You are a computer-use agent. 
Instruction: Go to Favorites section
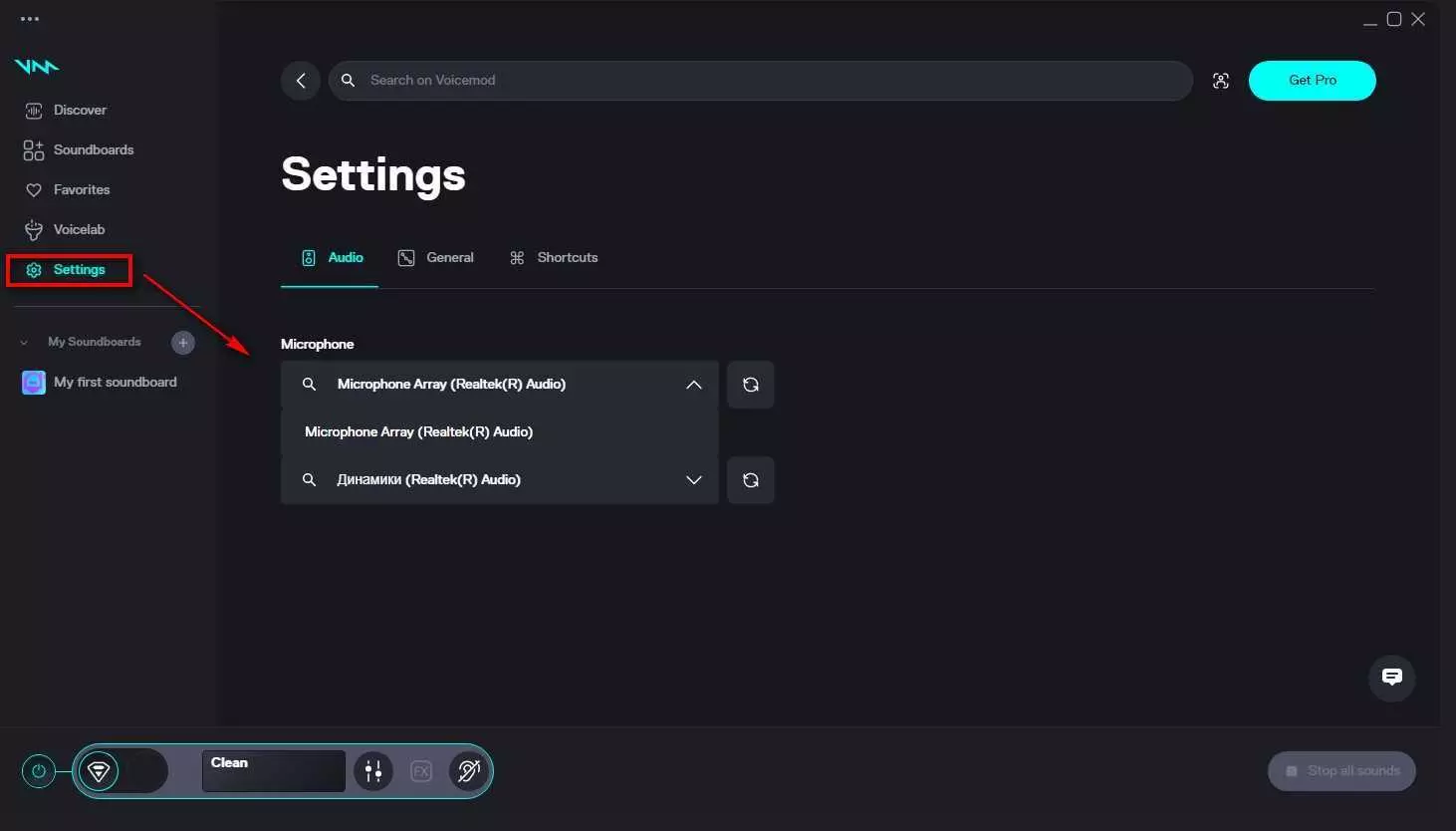68,189
